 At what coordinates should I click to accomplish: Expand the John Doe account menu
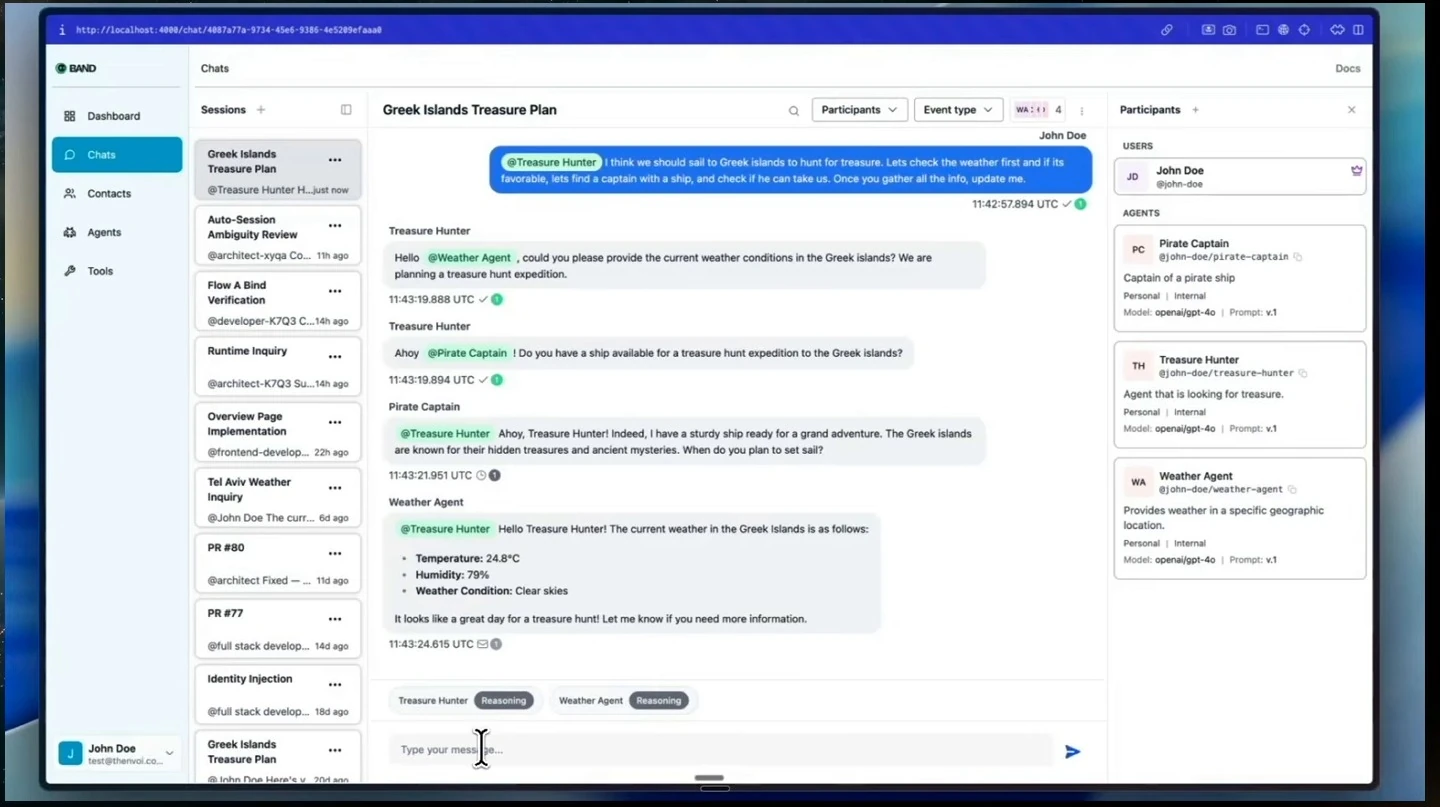116,754
